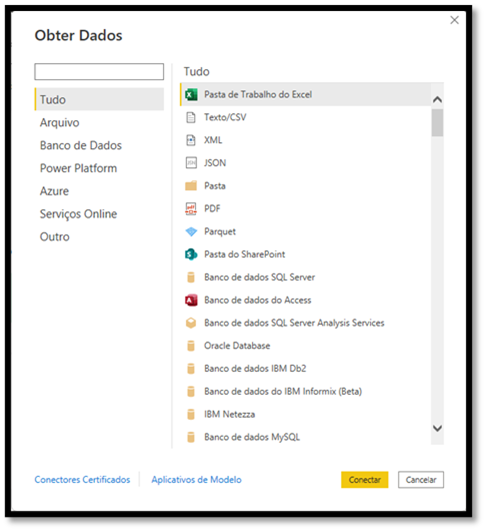Screen dimensions: 485x530
Task: Choose the Power Platform category
Action: (78, 168)
